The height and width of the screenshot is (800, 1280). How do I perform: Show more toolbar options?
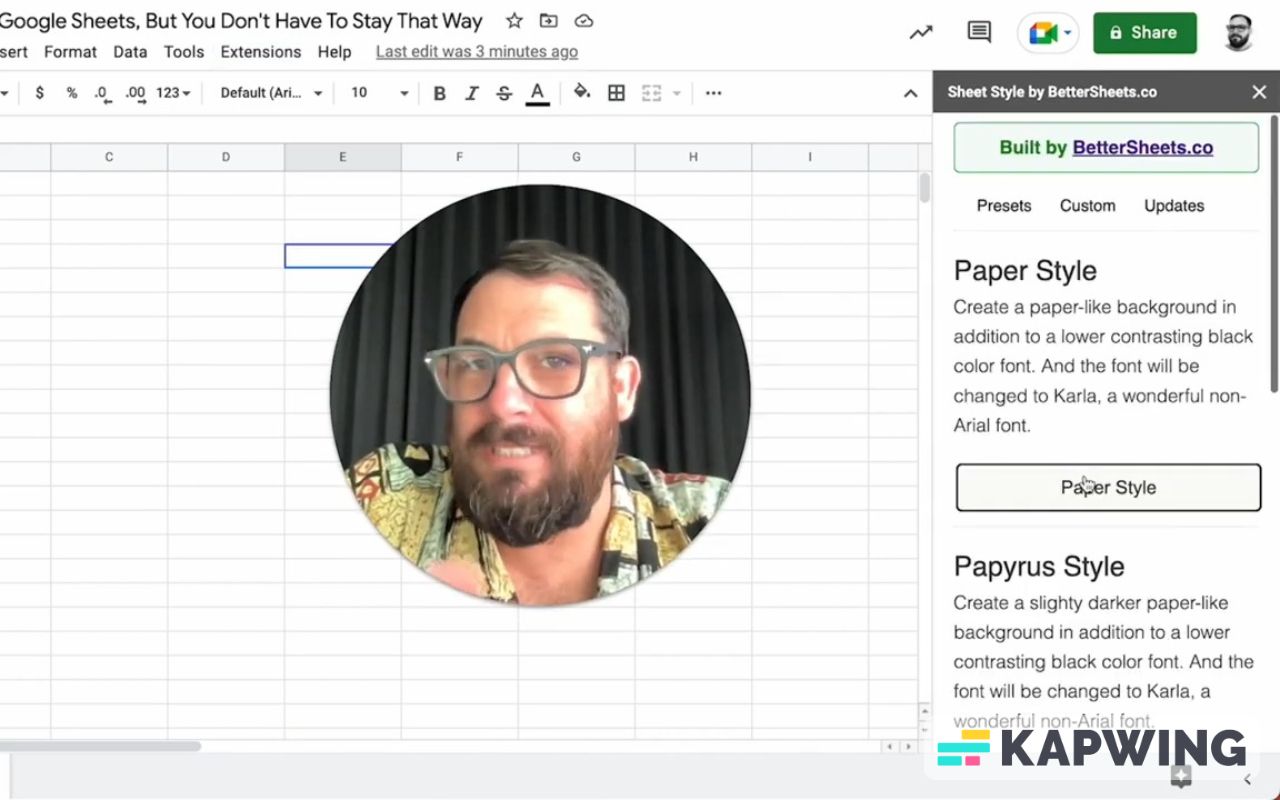click(x=713, y=93)
